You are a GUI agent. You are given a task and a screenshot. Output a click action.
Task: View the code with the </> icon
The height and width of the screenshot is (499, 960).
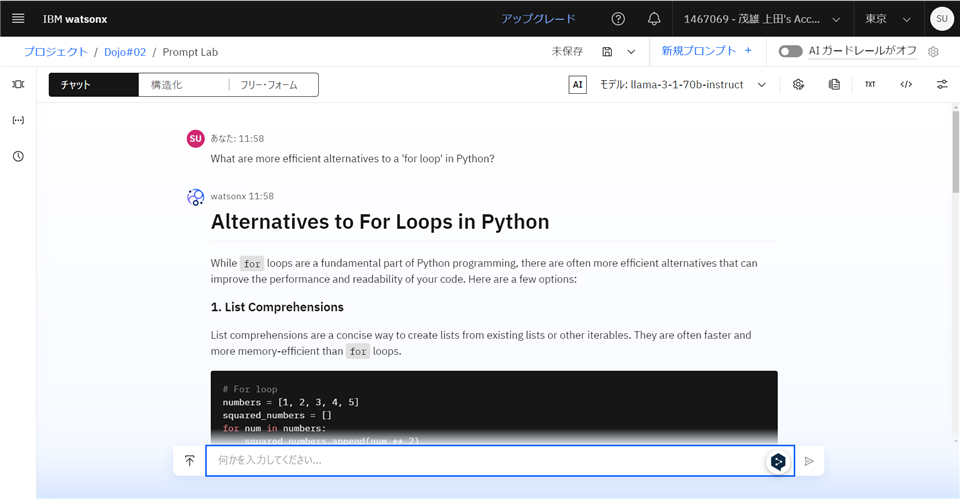(906, 84)
